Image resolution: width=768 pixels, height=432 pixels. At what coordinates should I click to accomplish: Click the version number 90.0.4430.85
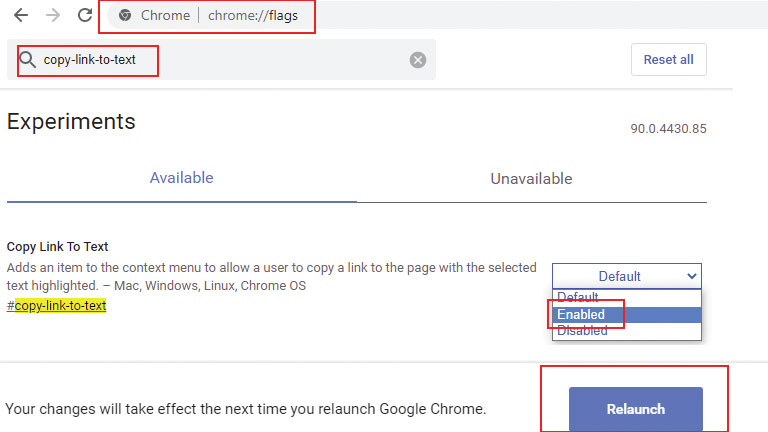click(668, 129)
